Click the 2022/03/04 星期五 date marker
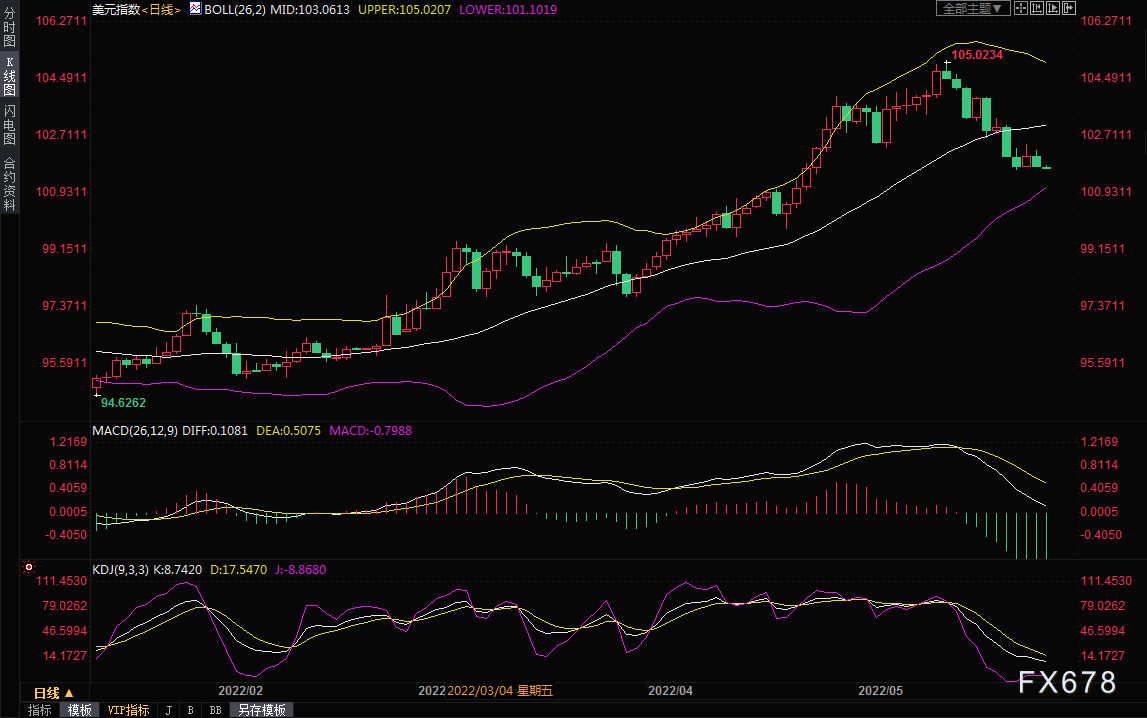Screen dimensions: 1147x718 coord(500,691)
